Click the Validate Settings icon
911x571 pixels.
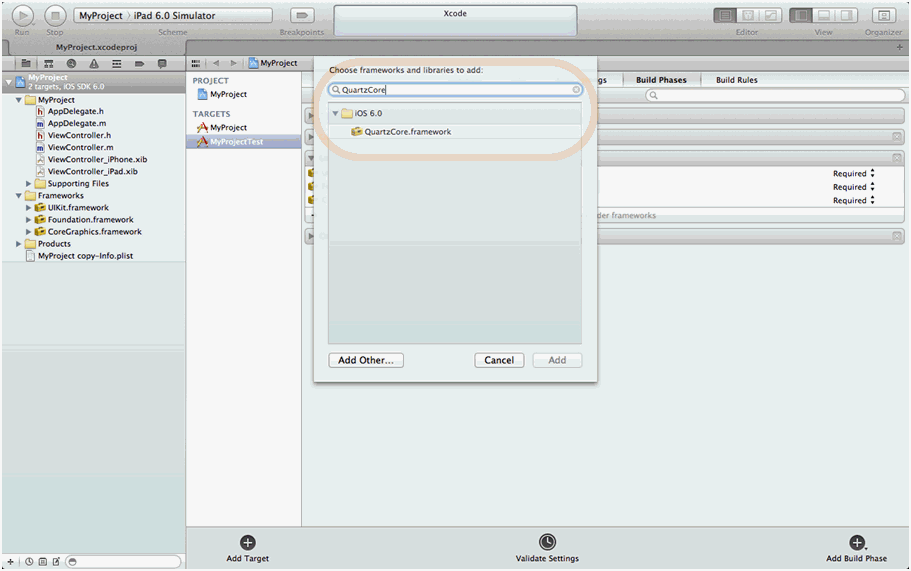coord(547,542)
